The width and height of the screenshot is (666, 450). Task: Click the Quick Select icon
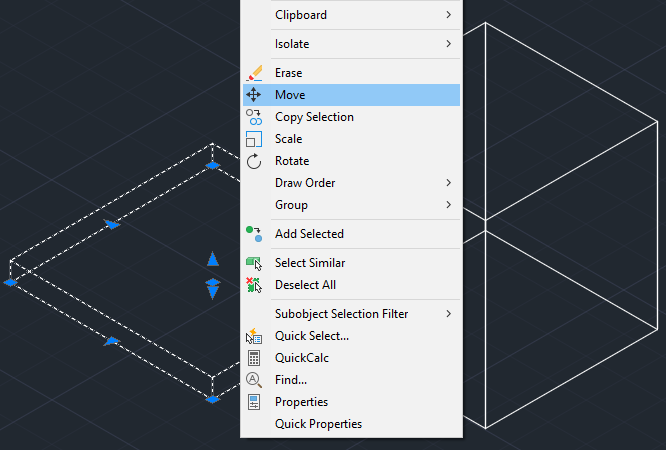(254, 336)
